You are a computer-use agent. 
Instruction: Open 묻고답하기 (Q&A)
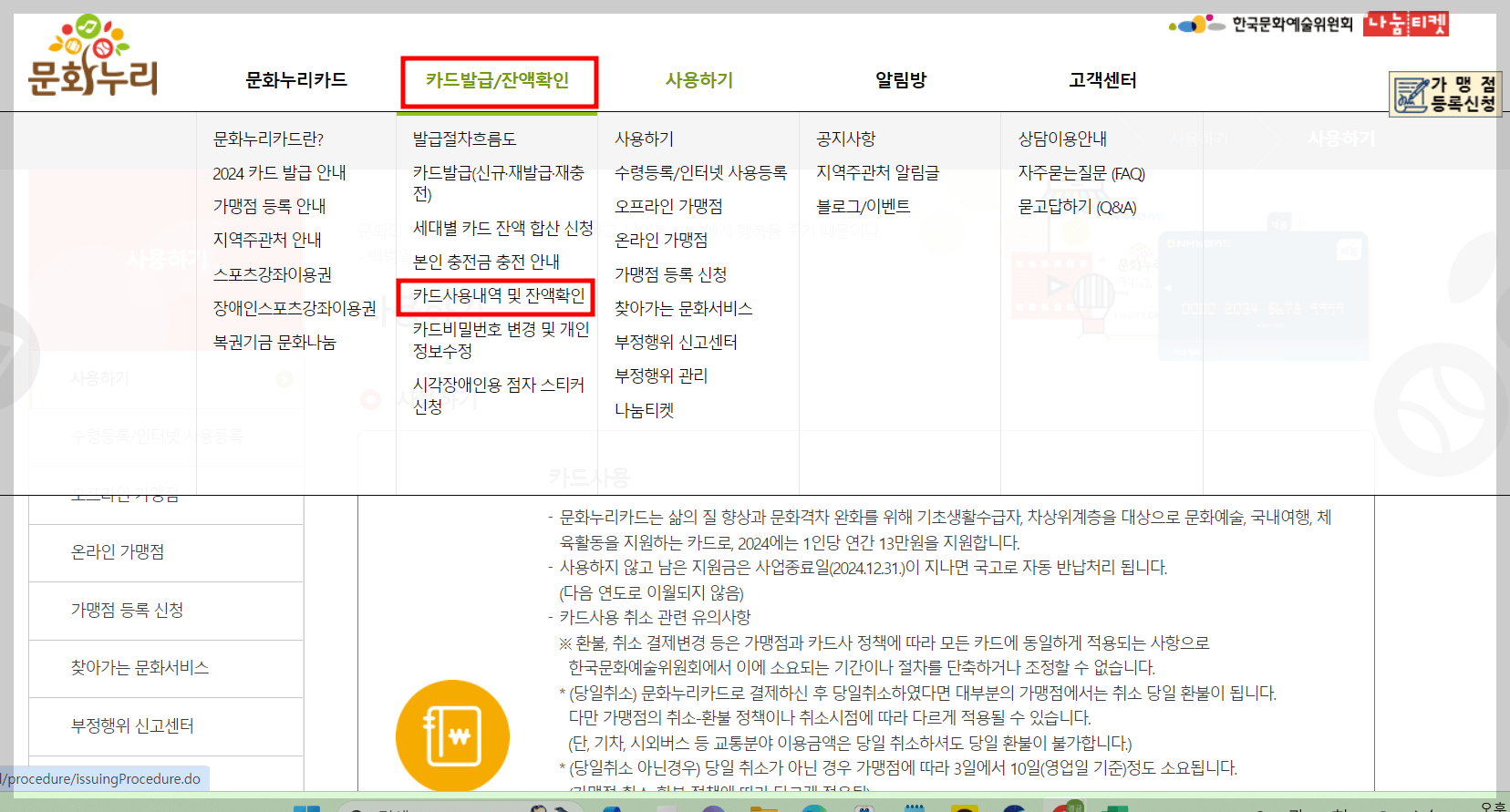[1077, 207]
